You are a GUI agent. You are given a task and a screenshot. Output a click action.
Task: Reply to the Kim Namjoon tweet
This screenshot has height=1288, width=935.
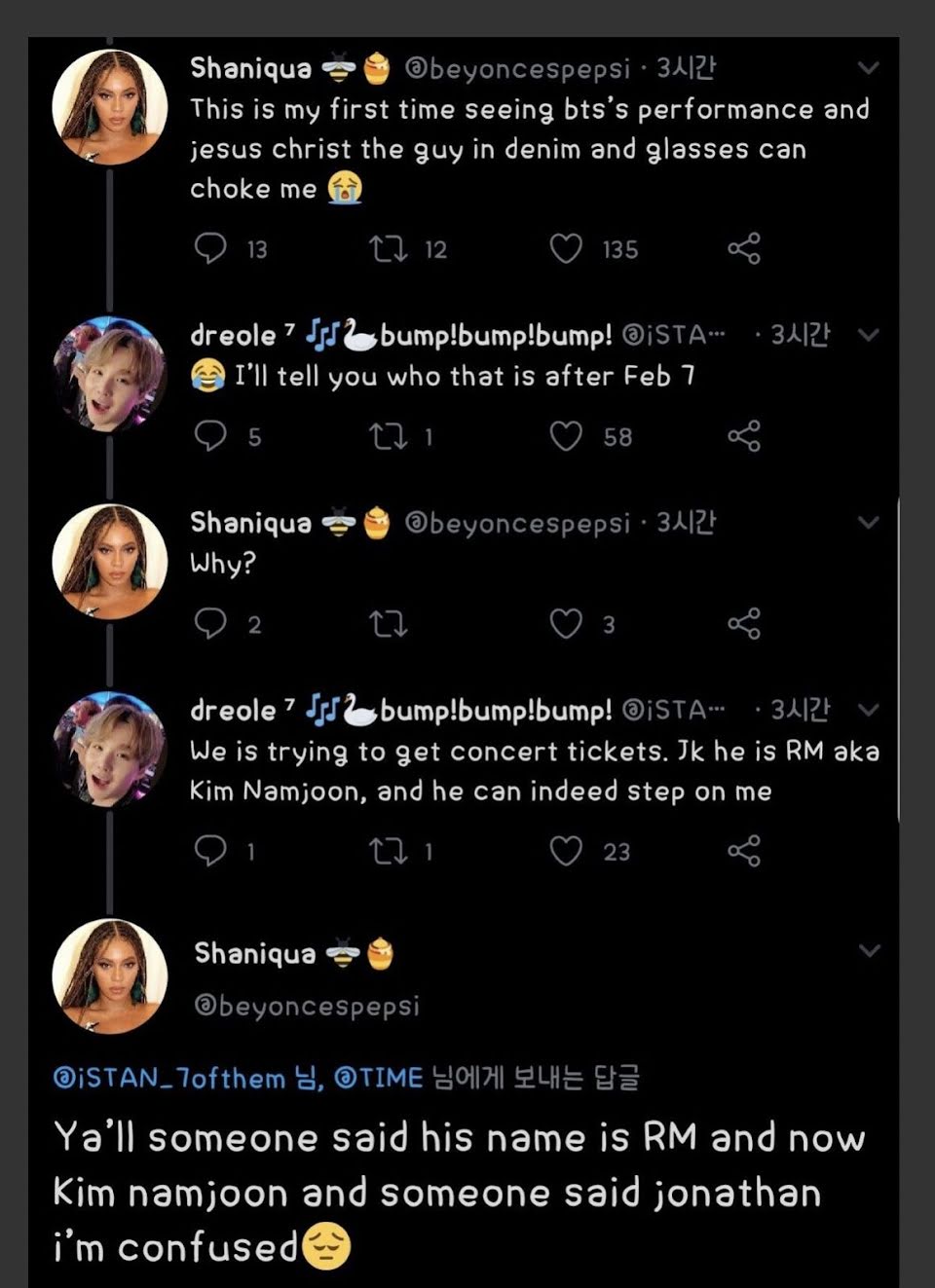coord(210,851)
